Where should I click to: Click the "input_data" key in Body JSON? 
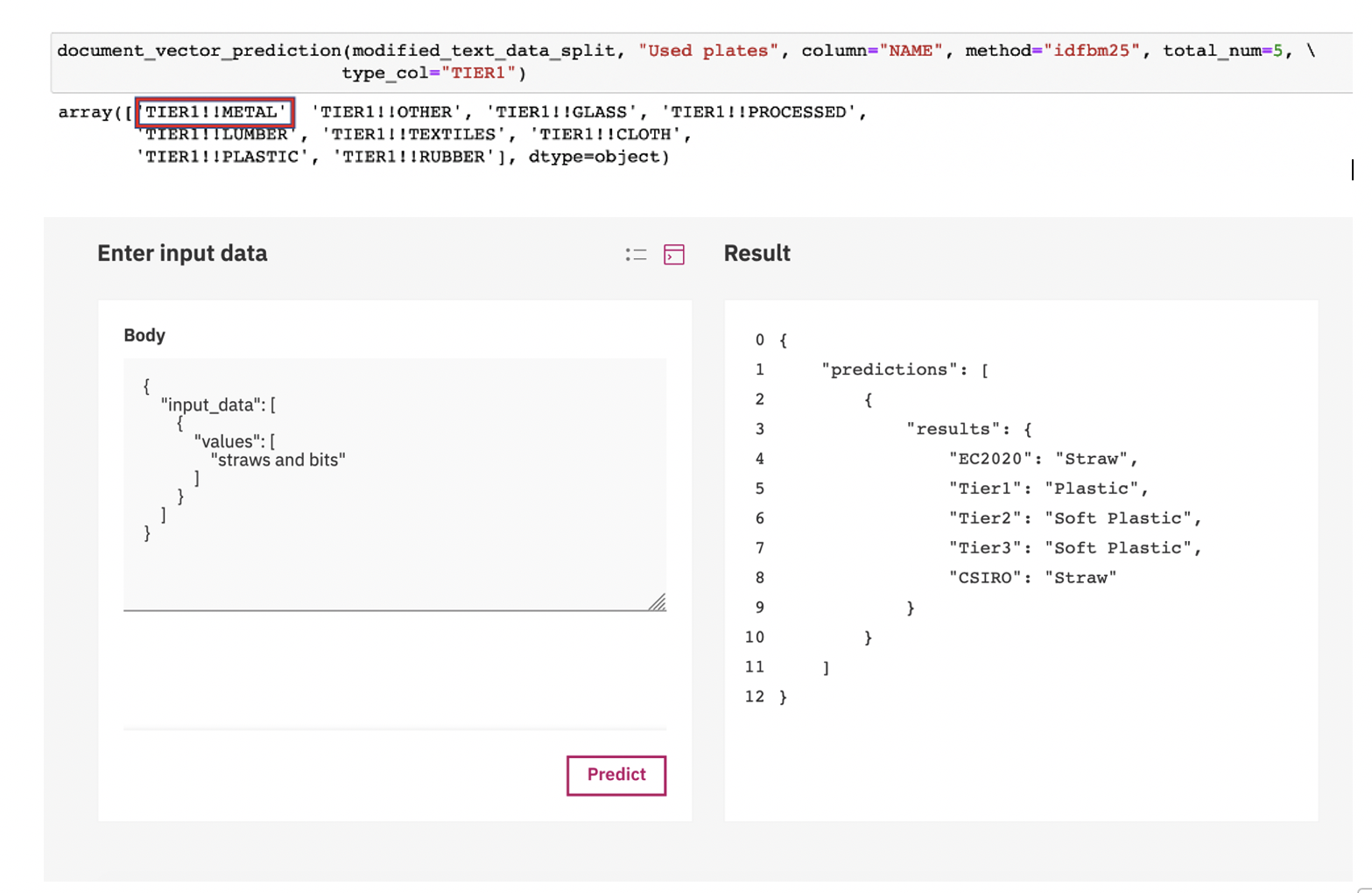pos(213,404)
